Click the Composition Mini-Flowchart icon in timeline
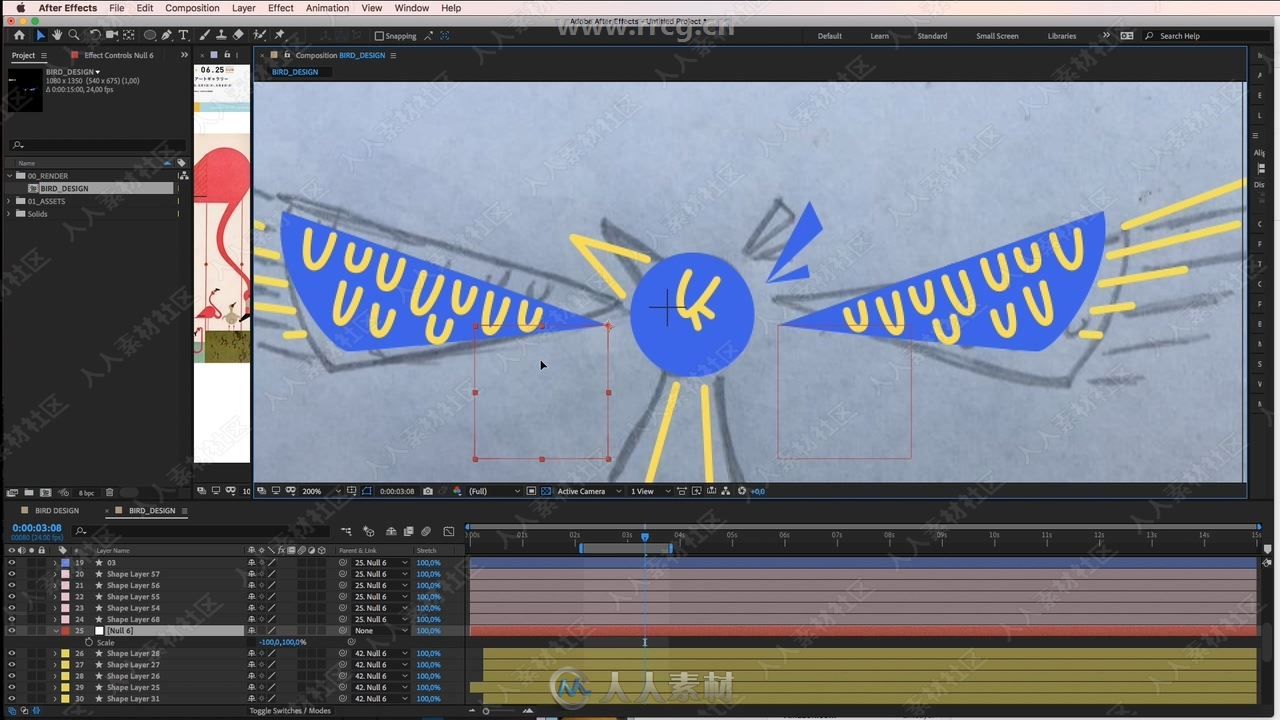1280x720 pixels. pyautogui.click(x=346, y=531)
